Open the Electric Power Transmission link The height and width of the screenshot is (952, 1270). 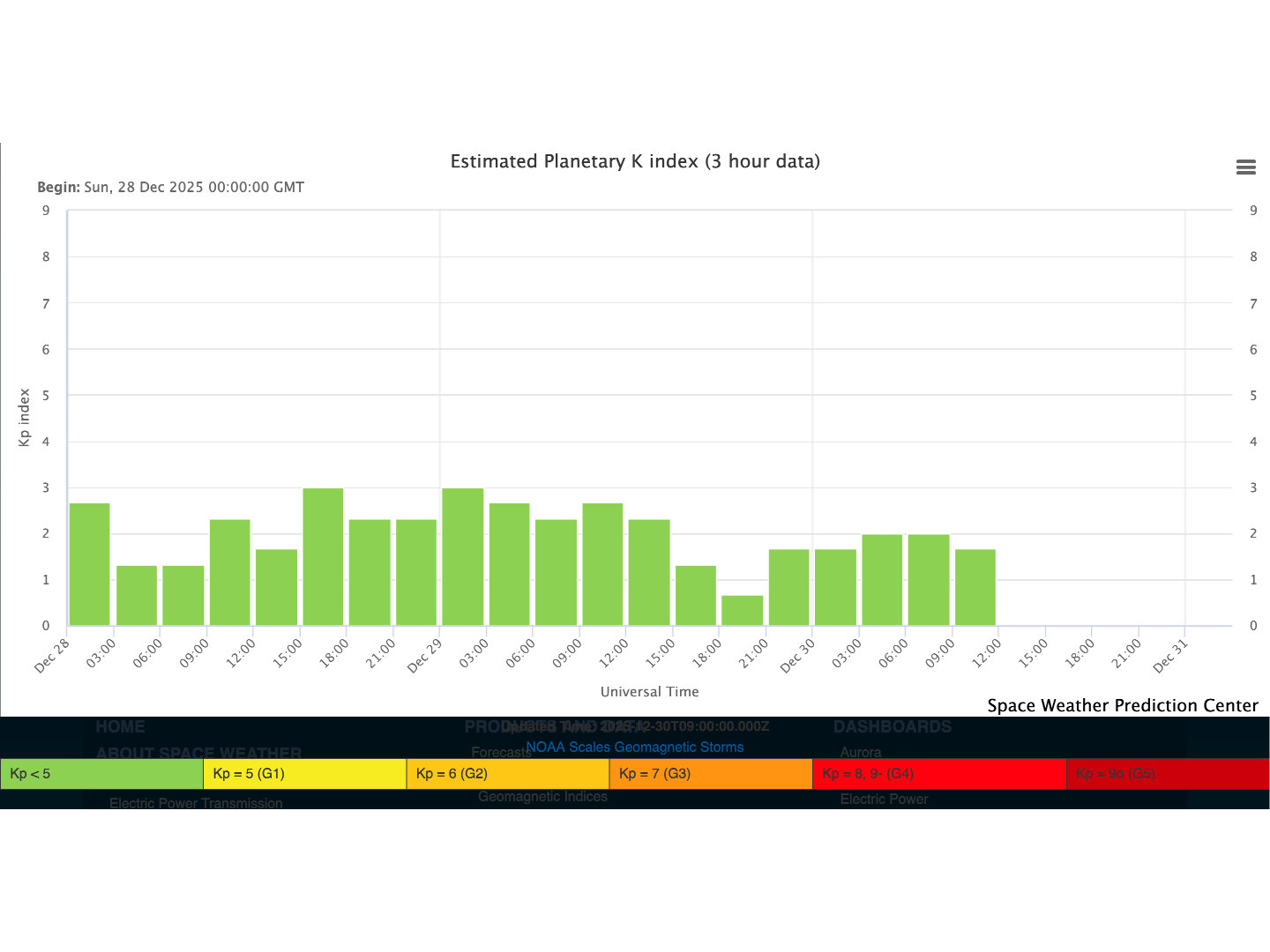196,803
